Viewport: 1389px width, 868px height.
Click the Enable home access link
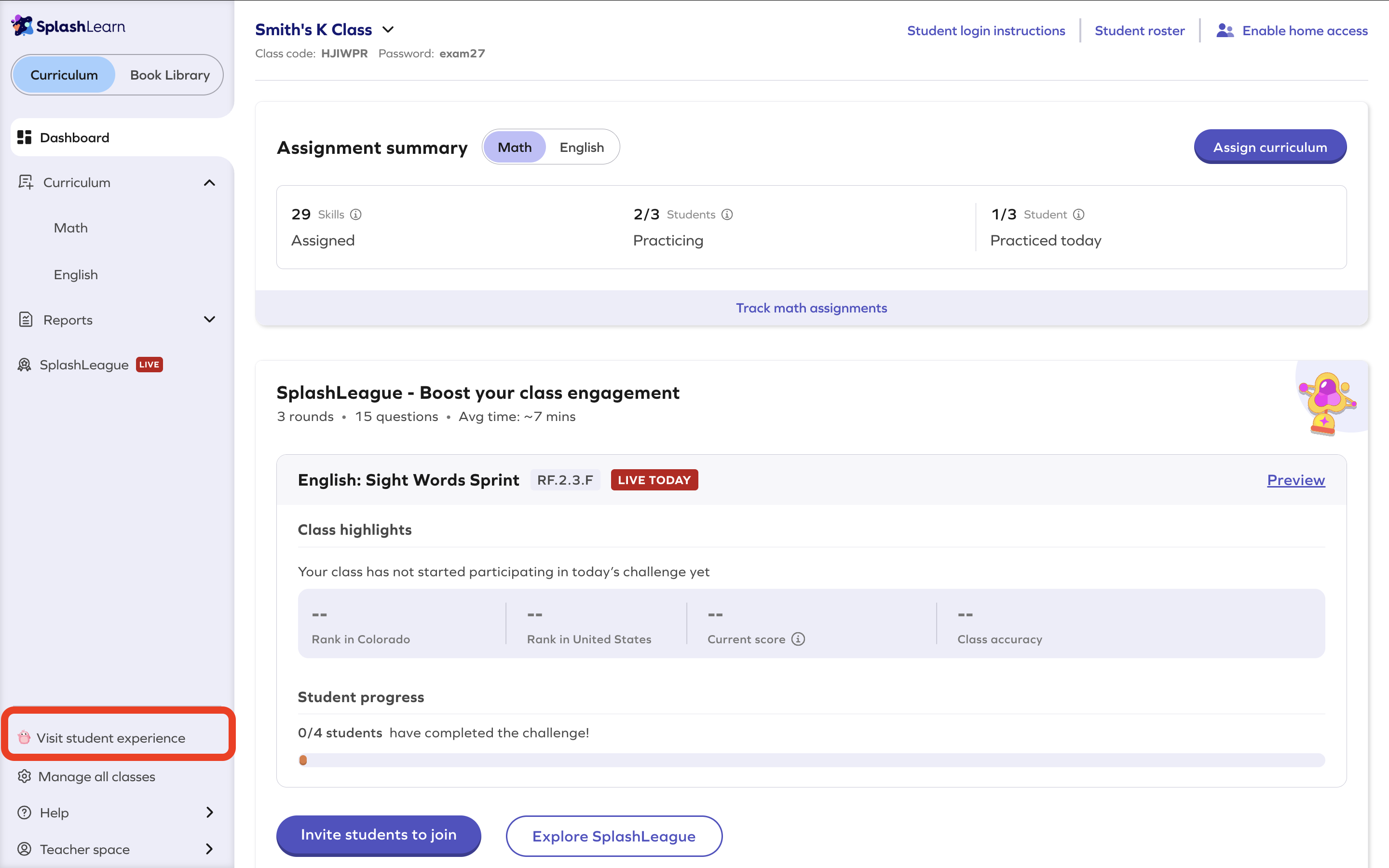point(1305,30)
